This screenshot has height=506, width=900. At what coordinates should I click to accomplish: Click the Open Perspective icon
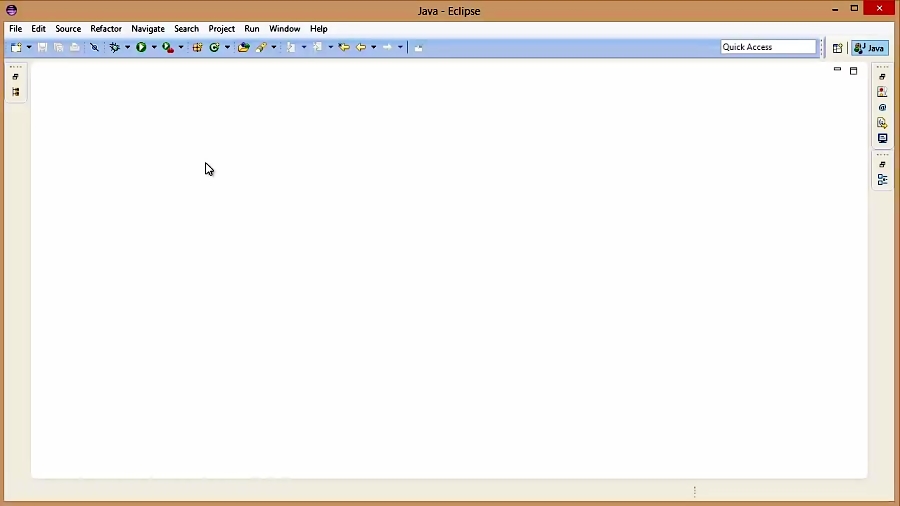tap(837, 48)
